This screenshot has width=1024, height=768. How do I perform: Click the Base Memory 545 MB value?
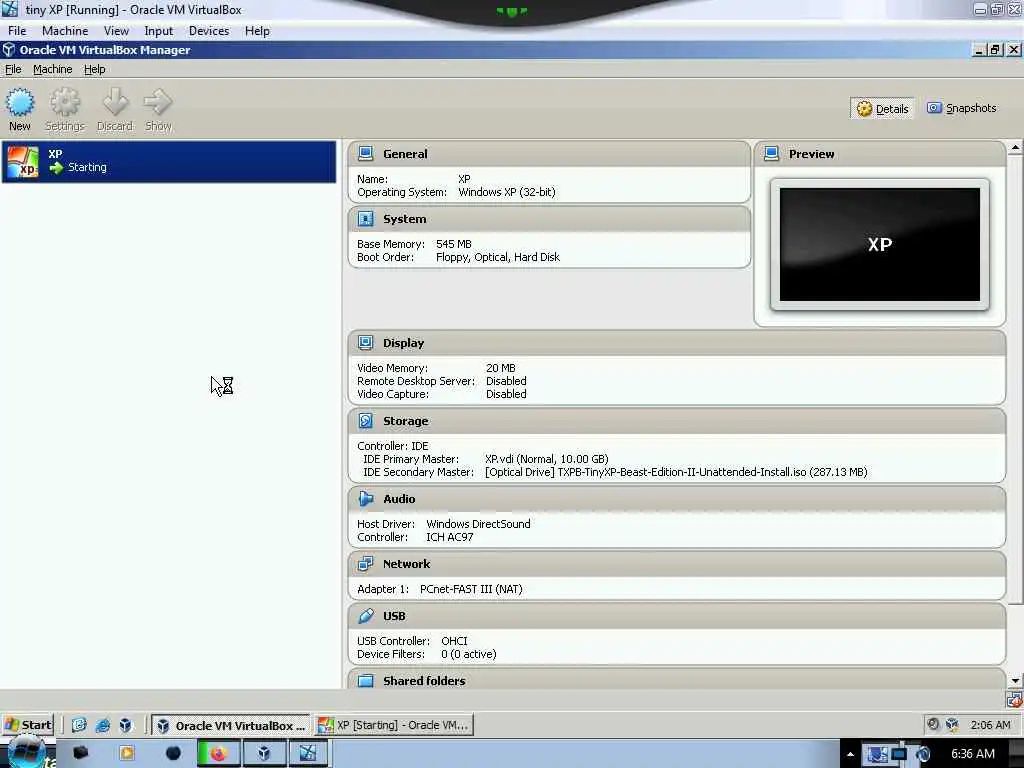tap(453, 244)
